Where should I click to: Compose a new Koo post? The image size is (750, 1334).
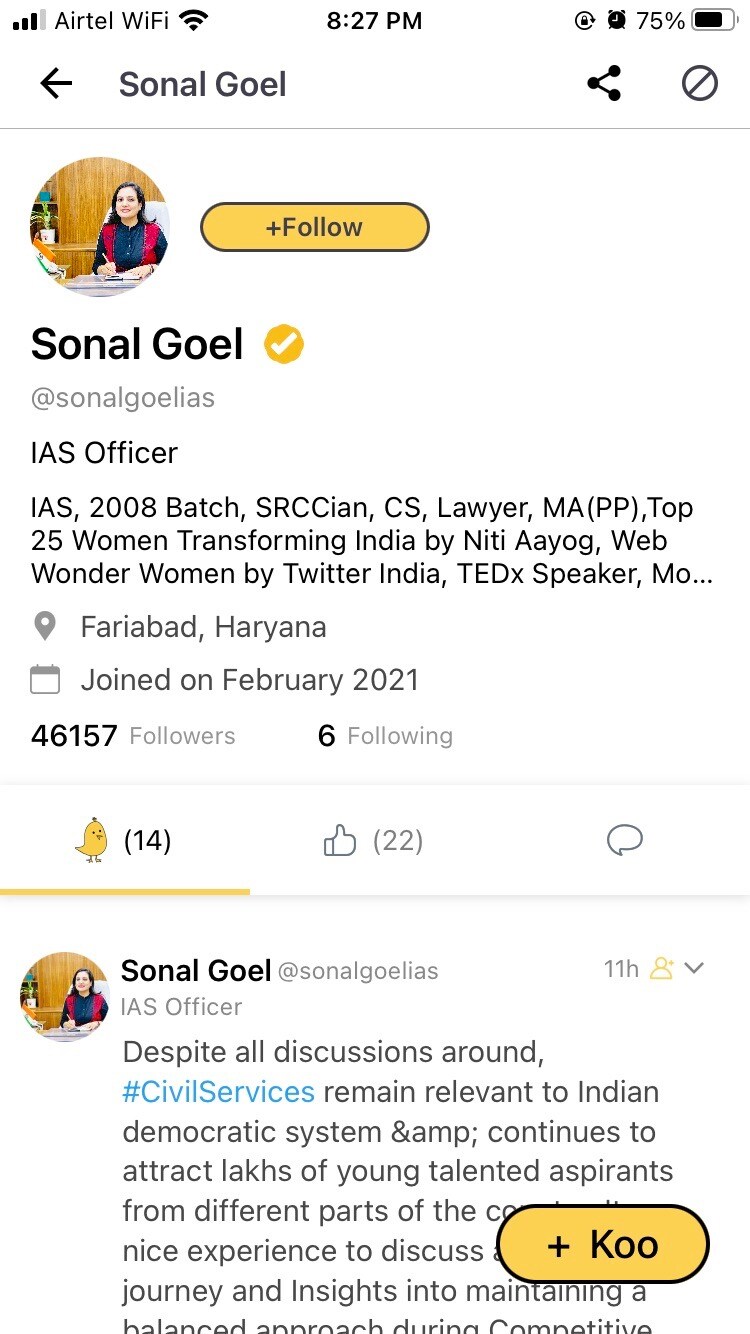(x=603, y=1244)
